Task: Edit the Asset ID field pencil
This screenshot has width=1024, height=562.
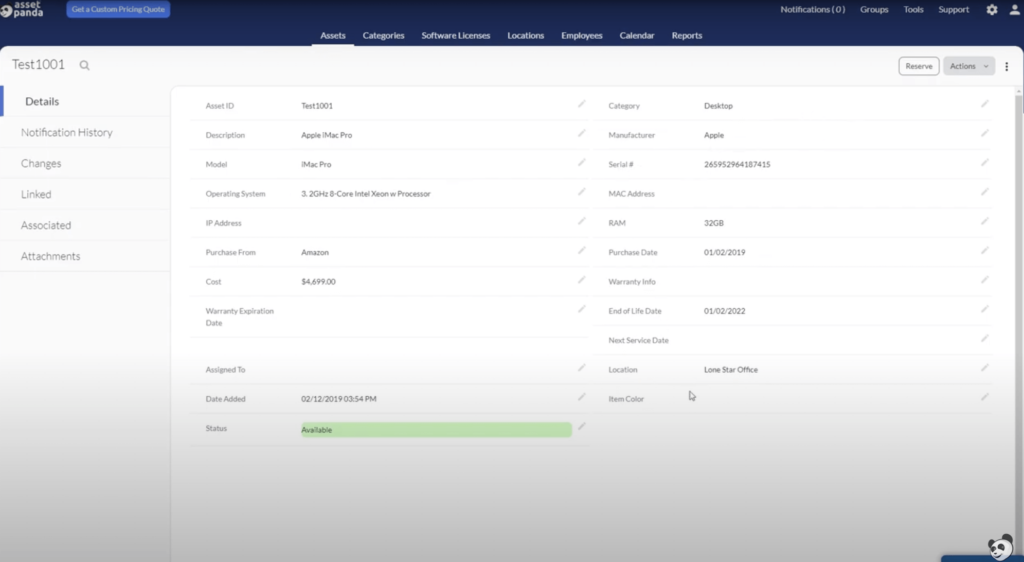Action: 581,104
